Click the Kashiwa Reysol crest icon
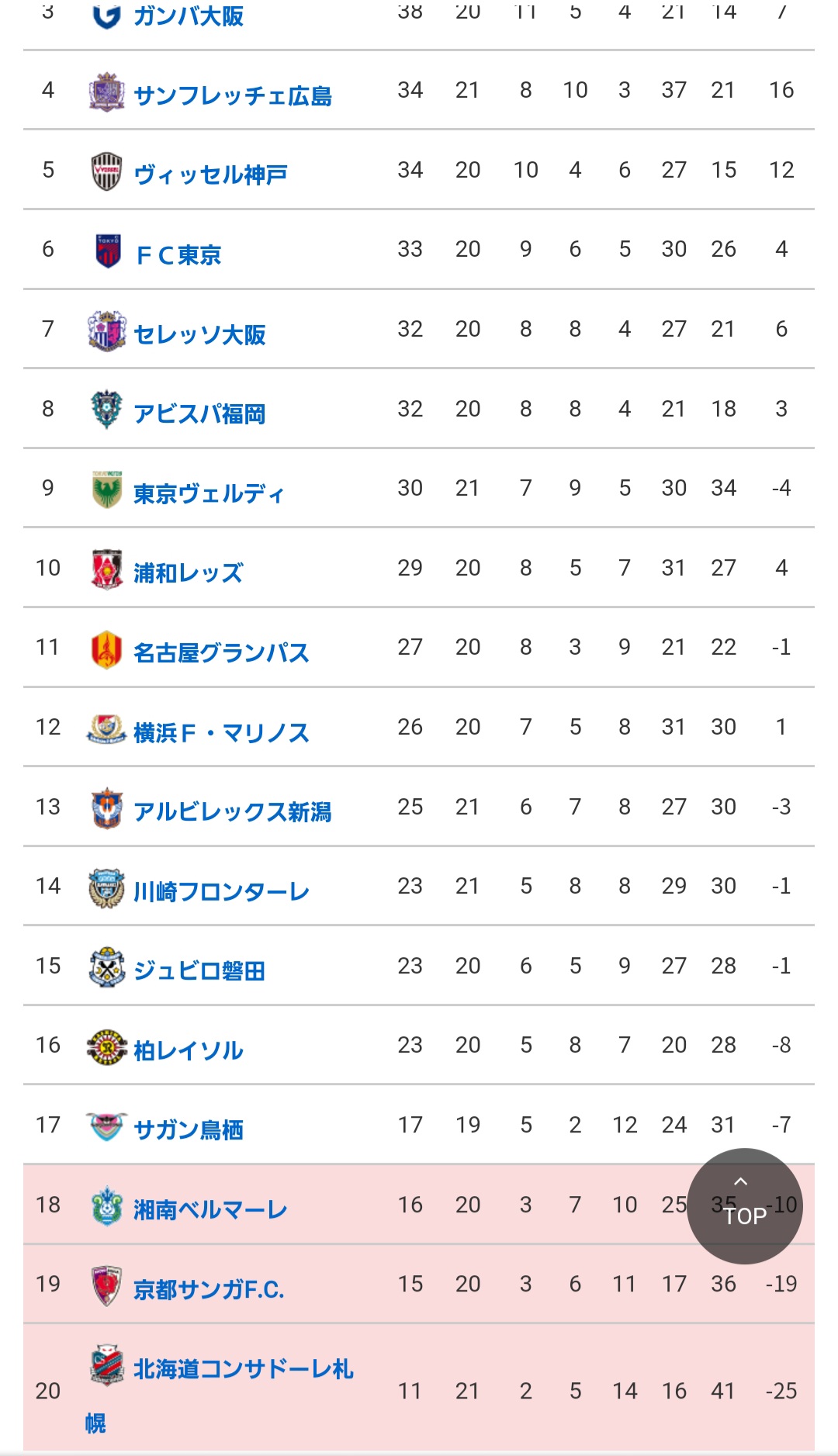The width and height of the screenshot is (838, 1456). [x=107, y=1047]
